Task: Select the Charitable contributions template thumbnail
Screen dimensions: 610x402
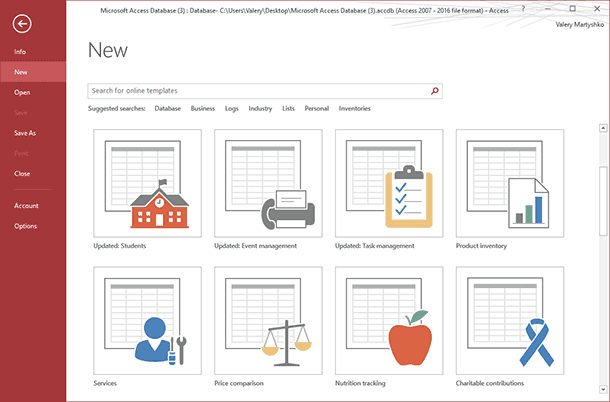Action: point(510,321)
